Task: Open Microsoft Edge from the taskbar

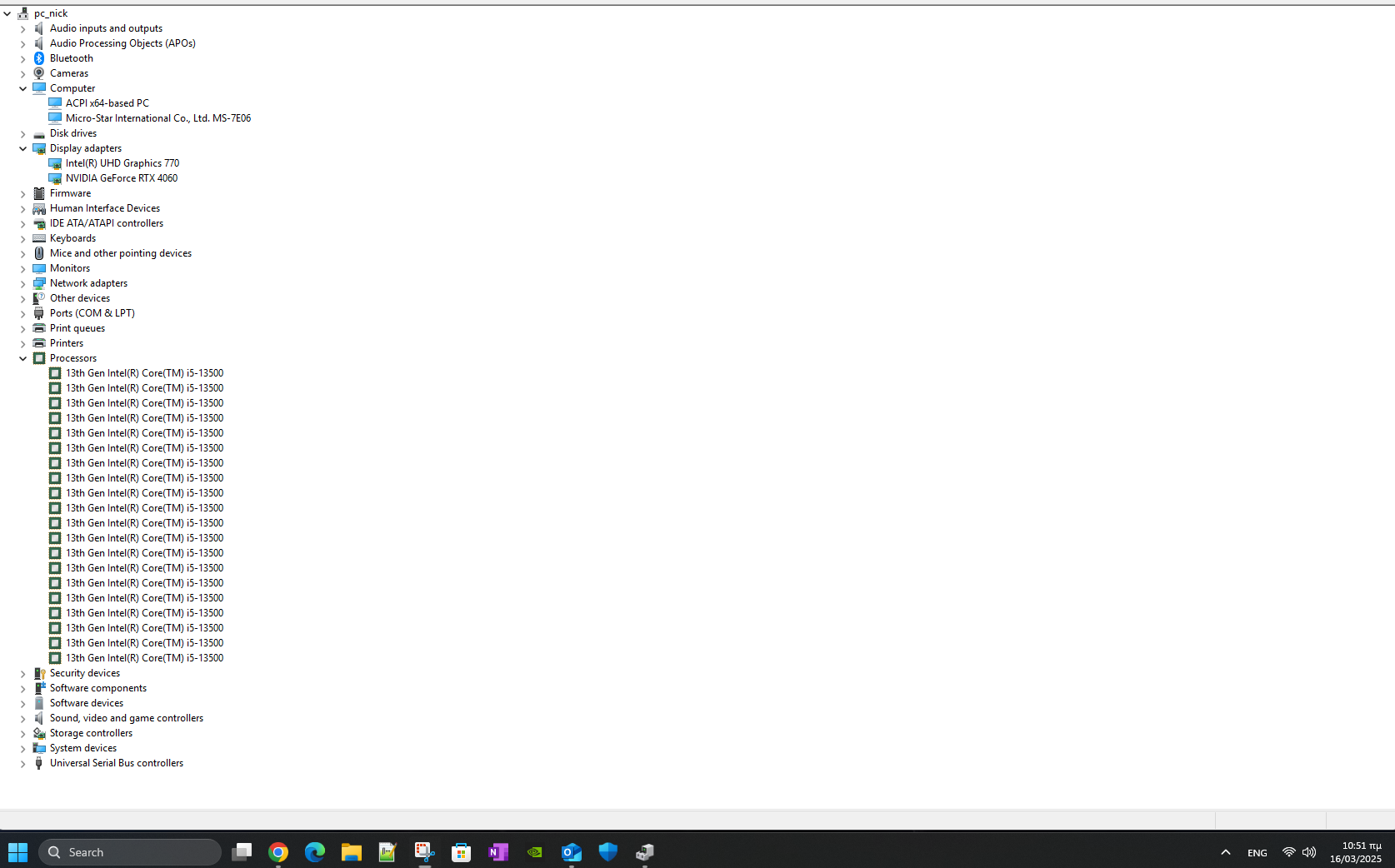Action: click(315, 852)
